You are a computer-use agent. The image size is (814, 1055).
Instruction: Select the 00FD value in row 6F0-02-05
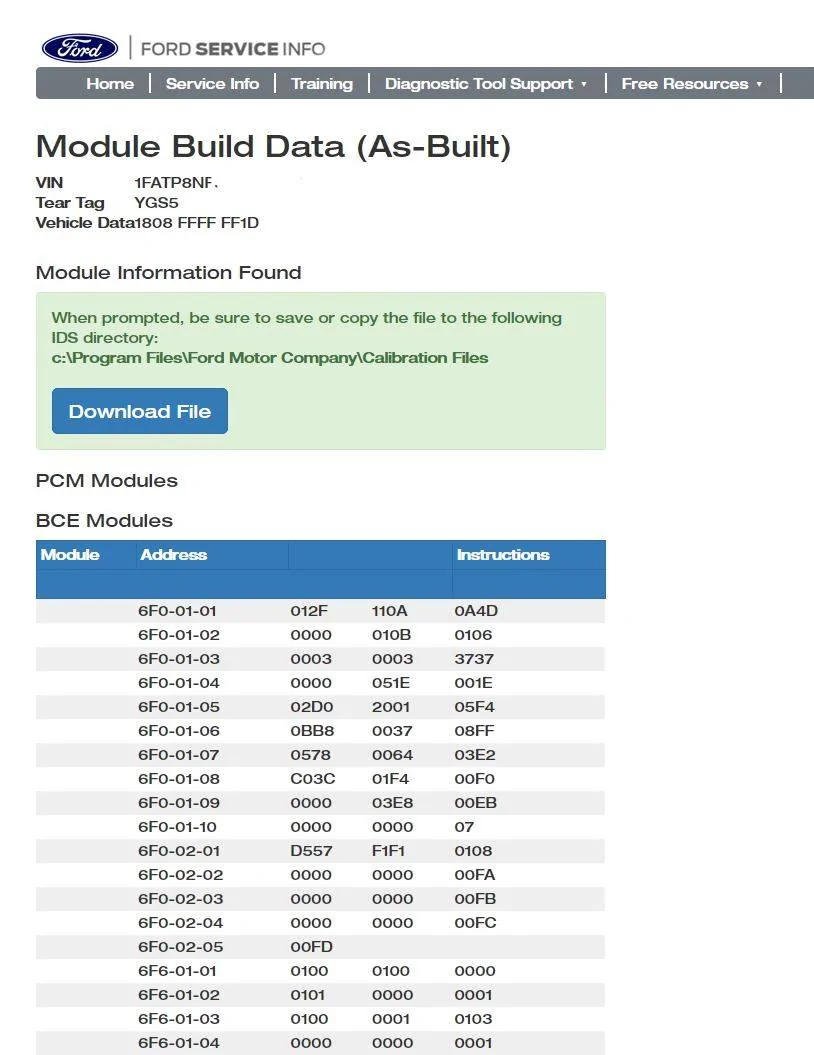(311, 947)
